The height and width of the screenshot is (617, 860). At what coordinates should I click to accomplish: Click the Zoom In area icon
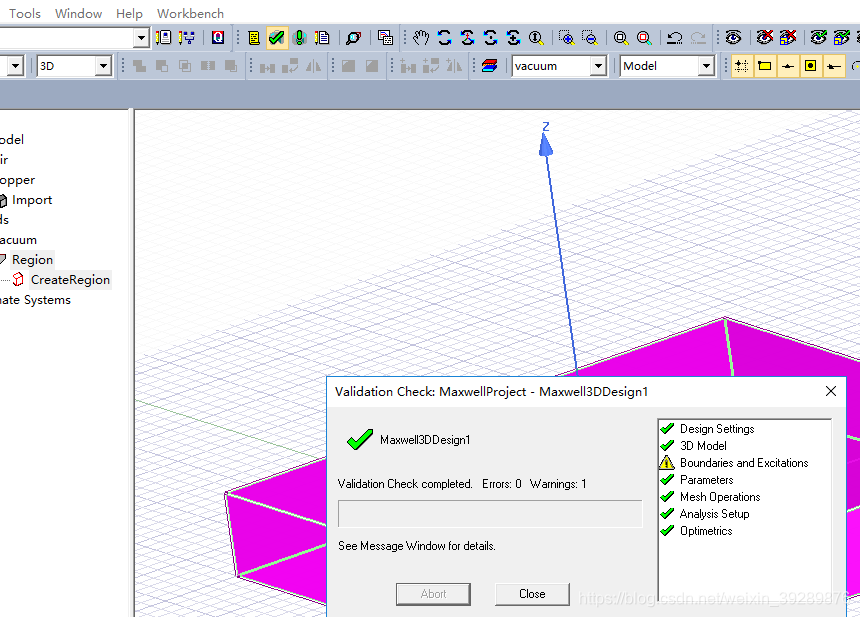coord(566,38)
